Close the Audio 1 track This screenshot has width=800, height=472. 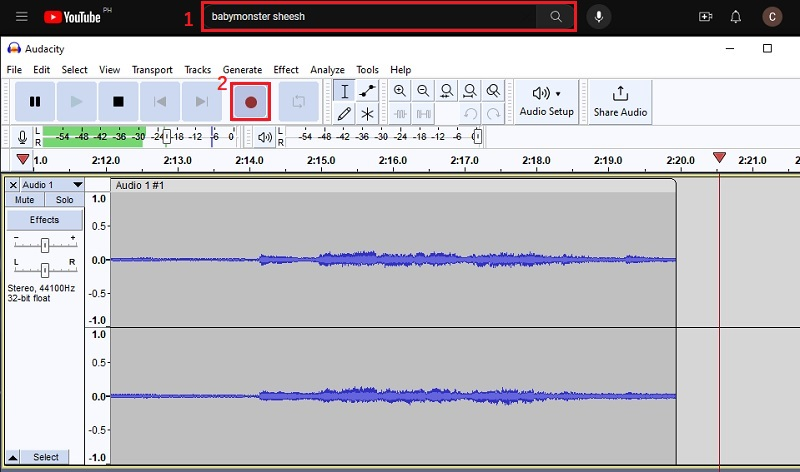click(13, 185)
